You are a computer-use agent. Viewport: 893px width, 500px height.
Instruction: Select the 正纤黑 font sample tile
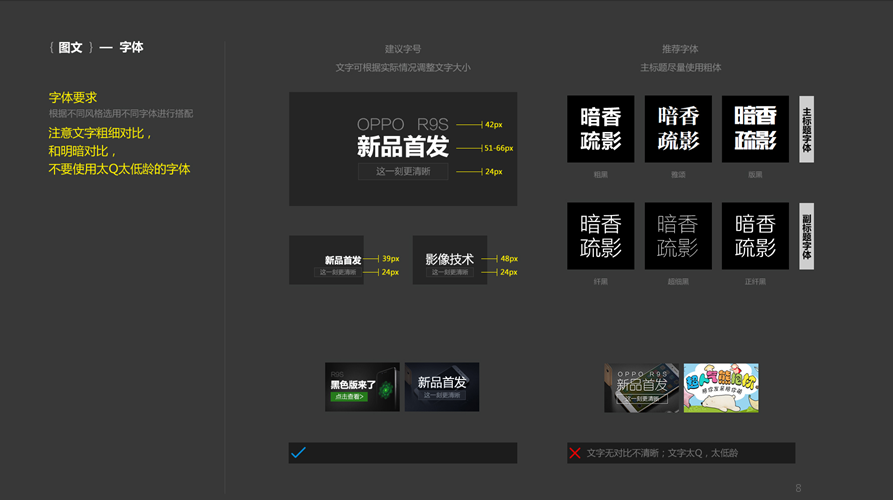point(755,236)
